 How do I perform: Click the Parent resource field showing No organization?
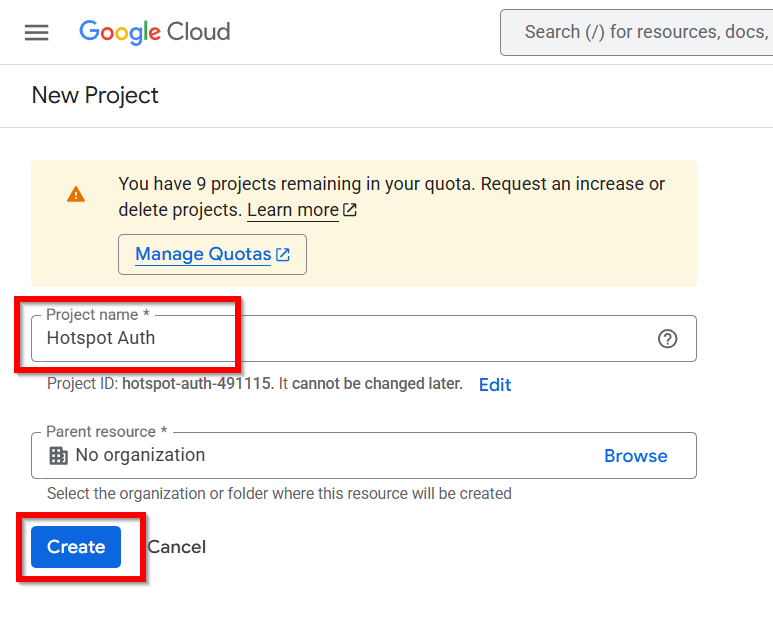tap(320, 456)
